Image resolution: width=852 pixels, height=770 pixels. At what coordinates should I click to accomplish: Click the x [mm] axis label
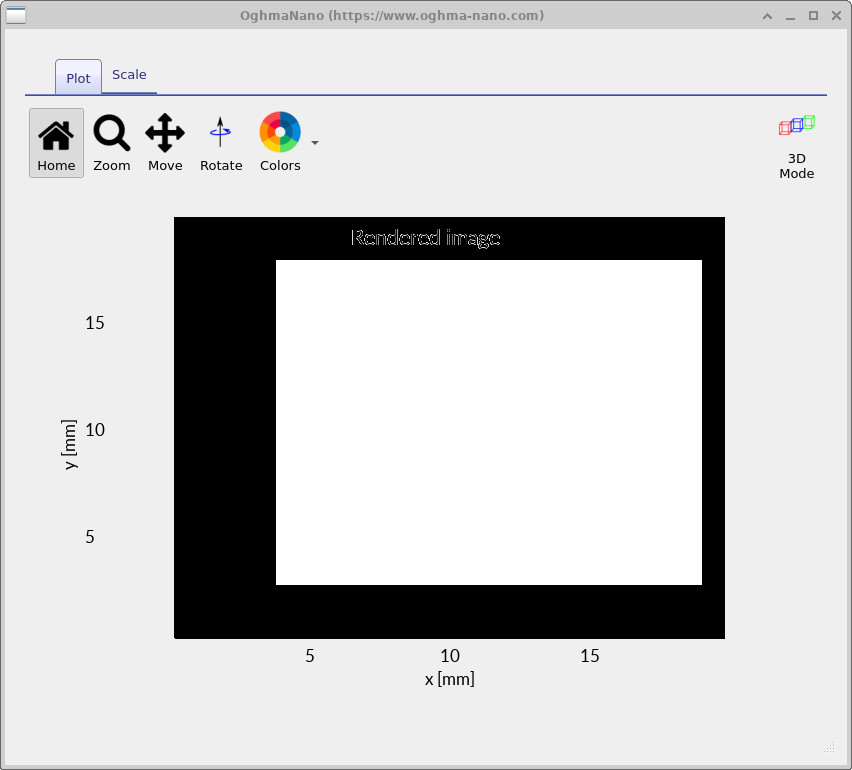[449, 678]
